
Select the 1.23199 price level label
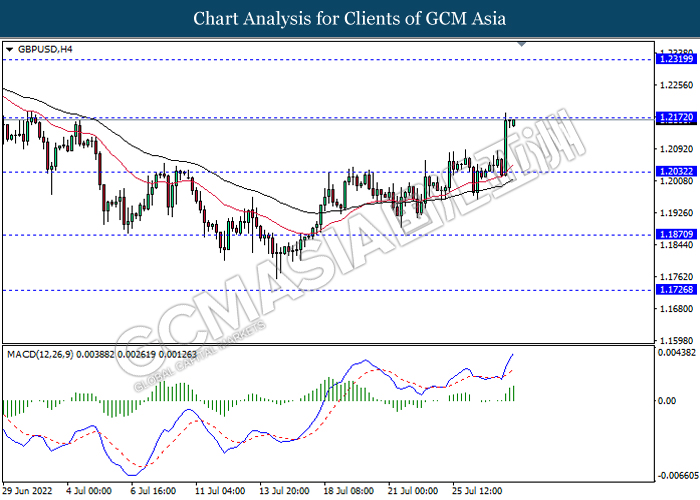(676, 59)
